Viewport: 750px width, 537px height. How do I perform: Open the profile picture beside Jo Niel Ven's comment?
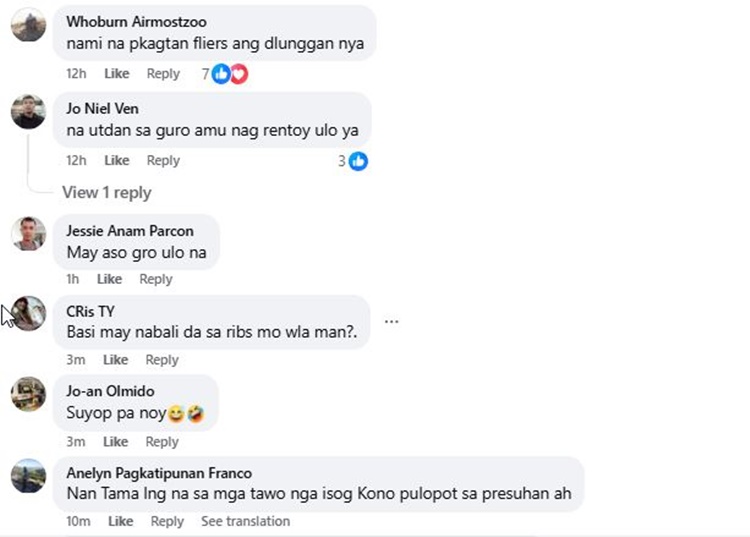click(28, 111)
